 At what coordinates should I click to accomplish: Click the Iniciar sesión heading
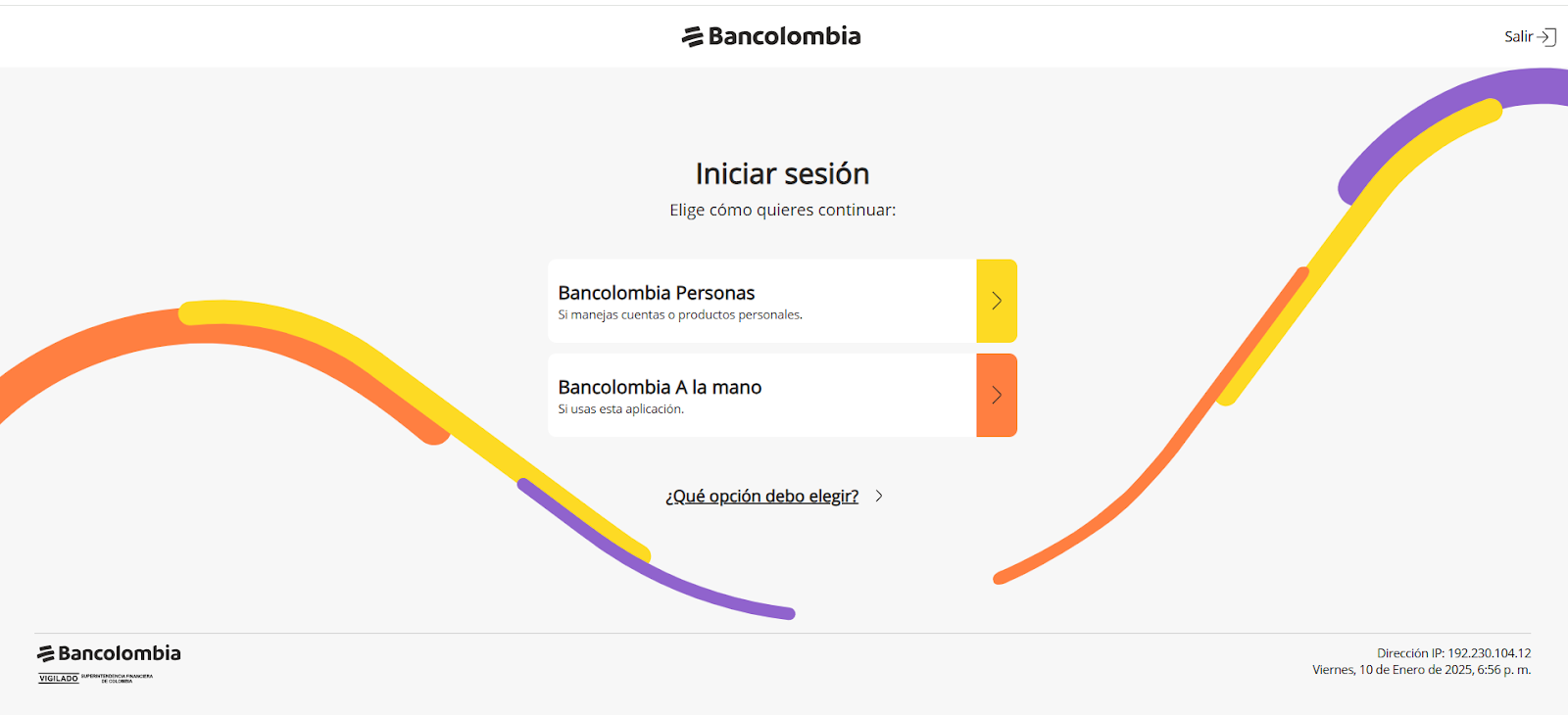[782, 173]
